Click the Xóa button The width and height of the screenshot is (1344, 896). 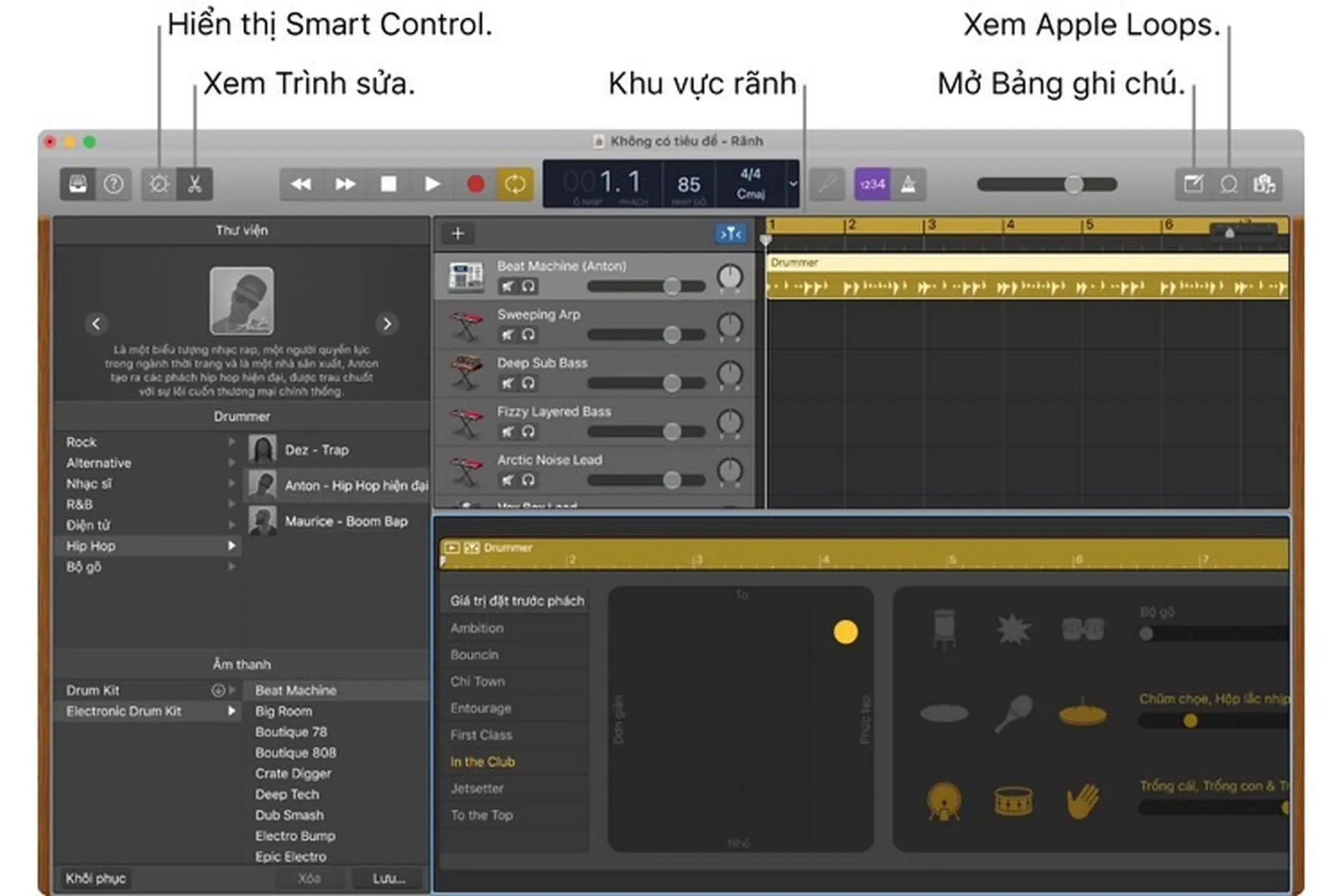309,878
